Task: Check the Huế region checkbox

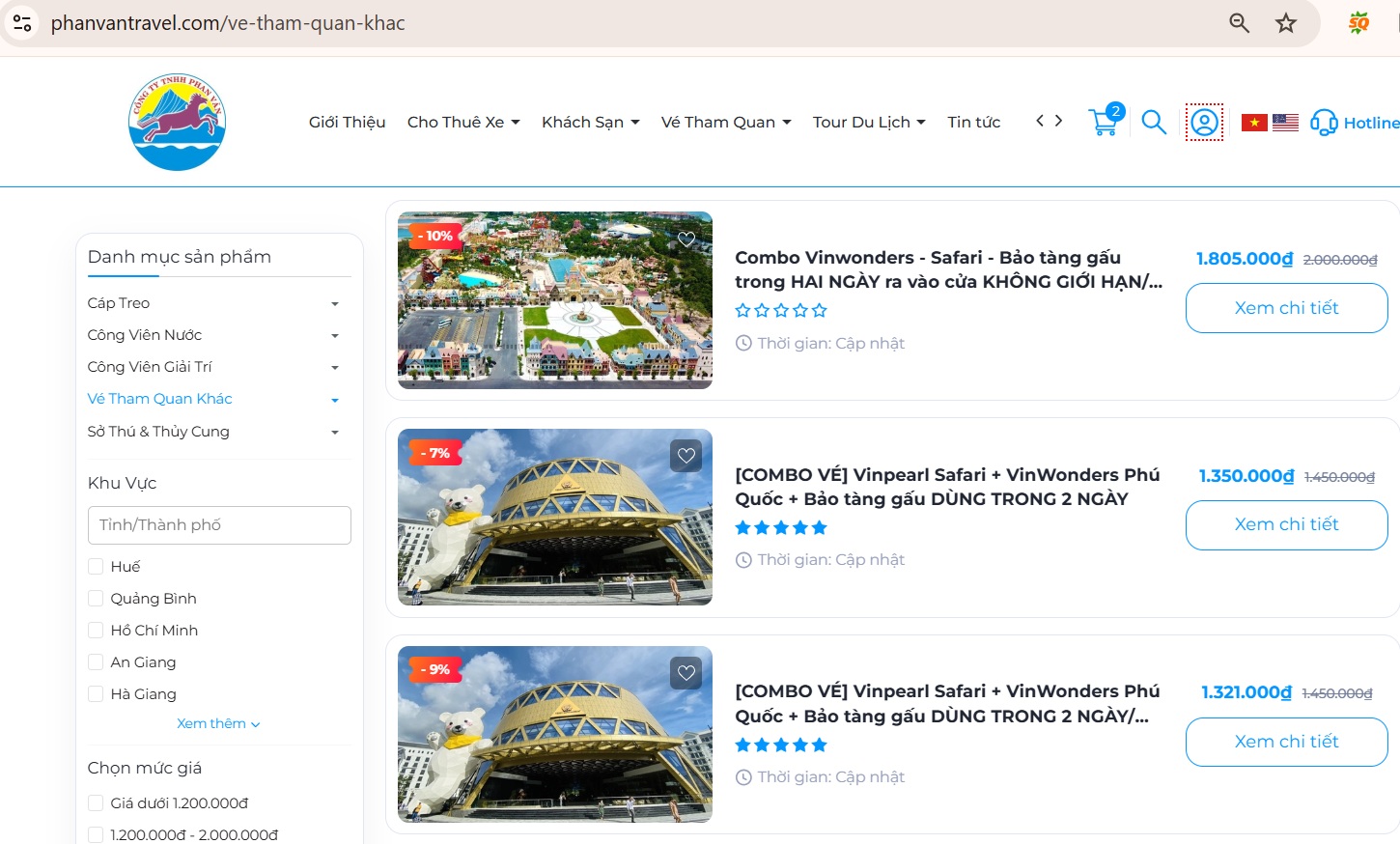Action: click(96, 567)
